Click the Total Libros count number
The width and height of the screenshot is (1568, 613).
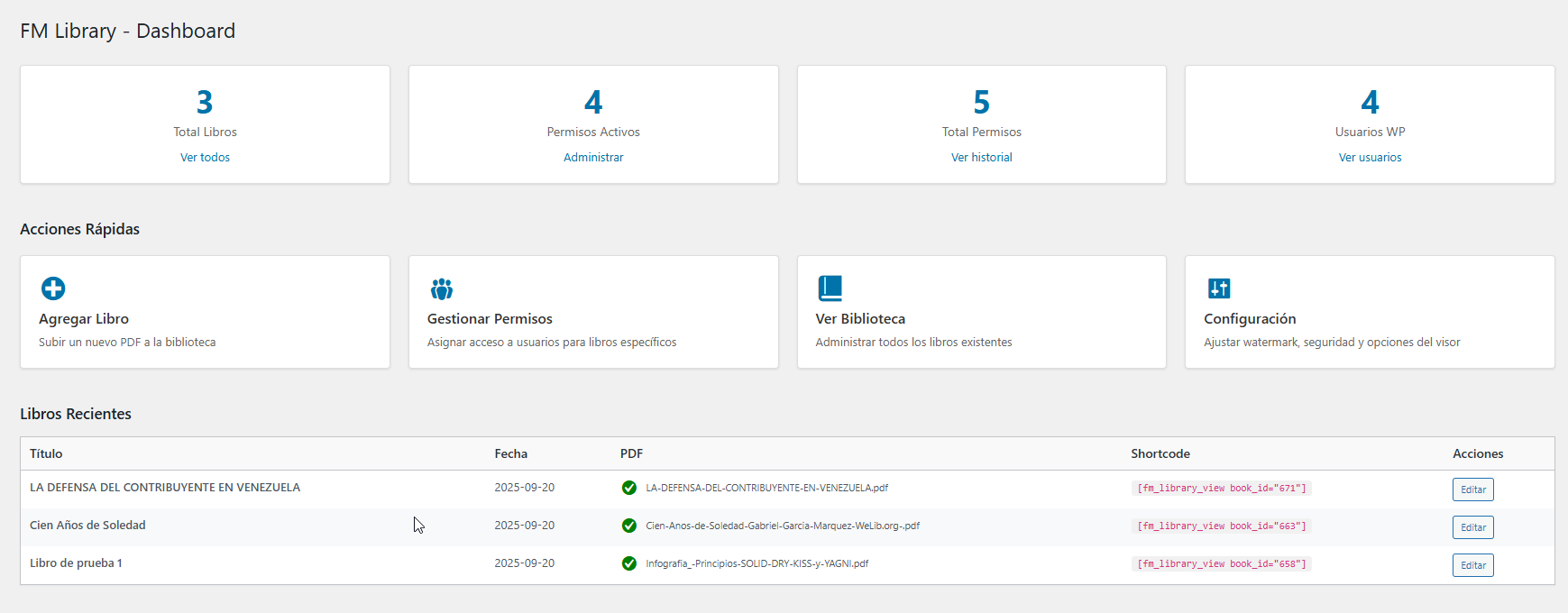pyautogui.click(x=205, y=102)
